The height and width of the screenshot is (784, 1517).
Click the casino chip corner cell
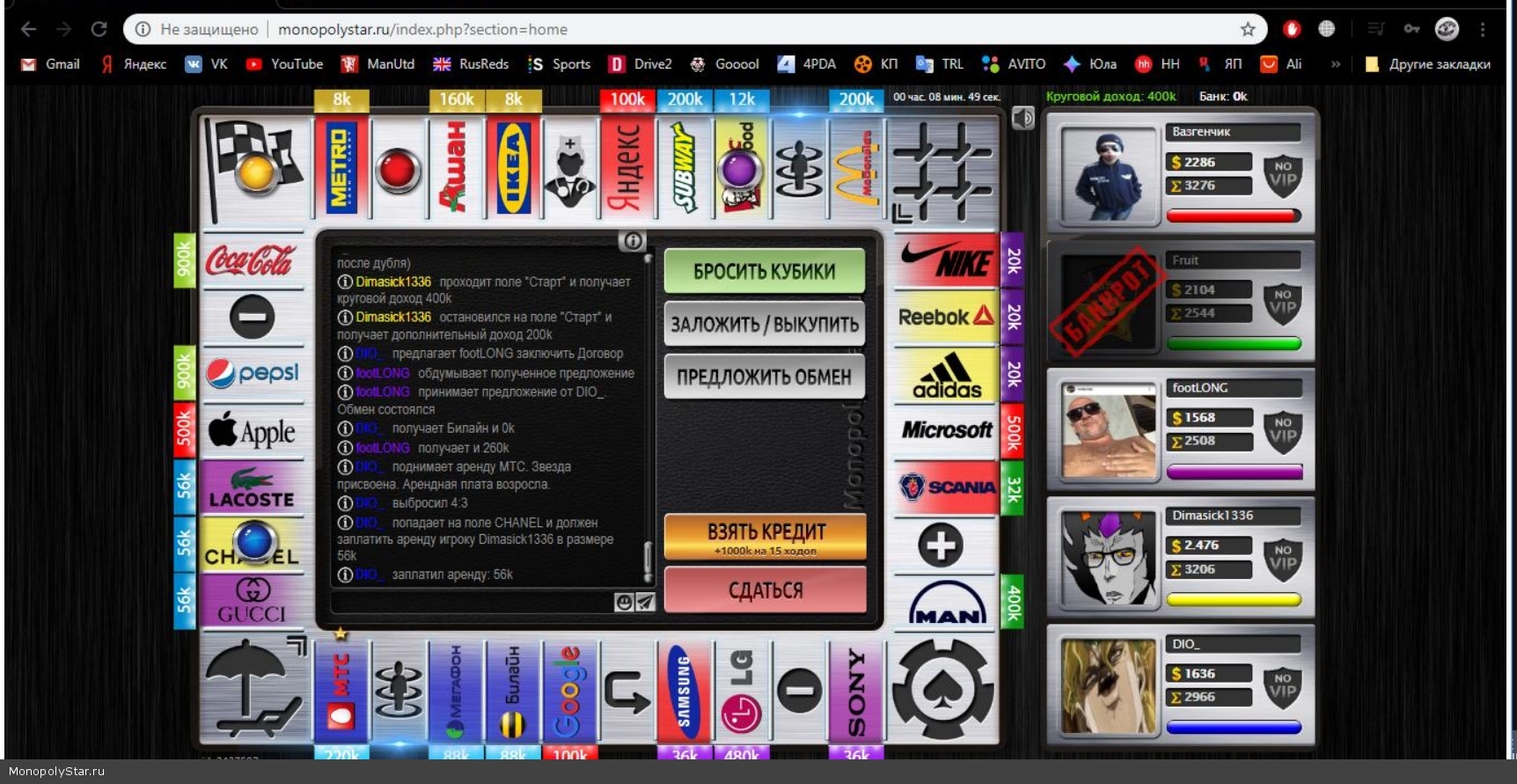tap(943, 690)
